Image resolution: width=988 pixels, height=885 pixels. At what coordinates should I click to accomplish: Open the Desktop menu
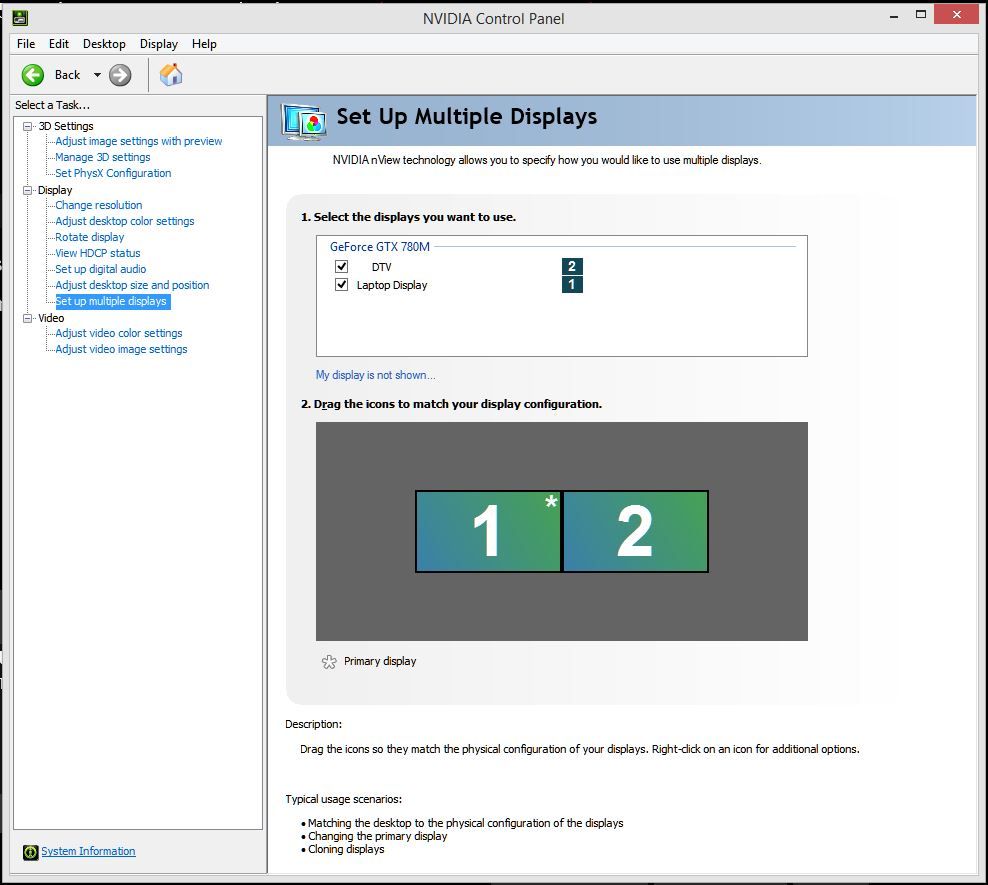[104, 43]
